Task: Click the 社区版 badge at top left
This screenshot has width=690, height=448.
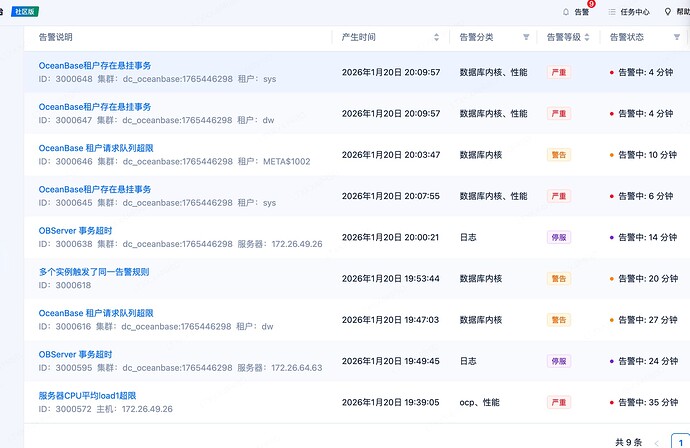Action: point(26,12)
